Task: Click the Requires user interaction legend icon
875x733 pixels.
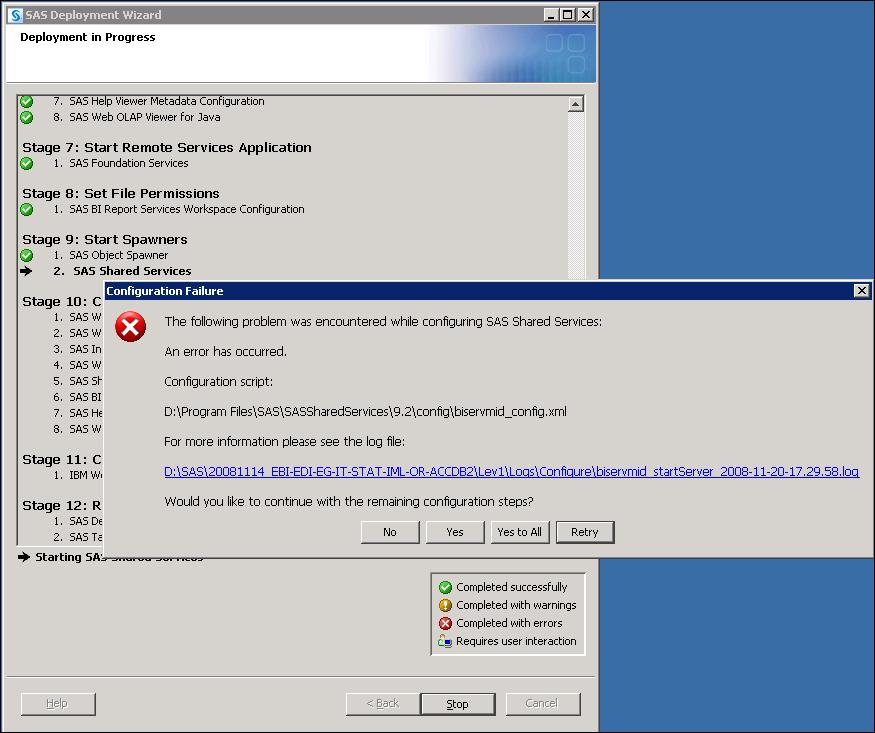Action: pyautogui.click(x=446, y=641)
